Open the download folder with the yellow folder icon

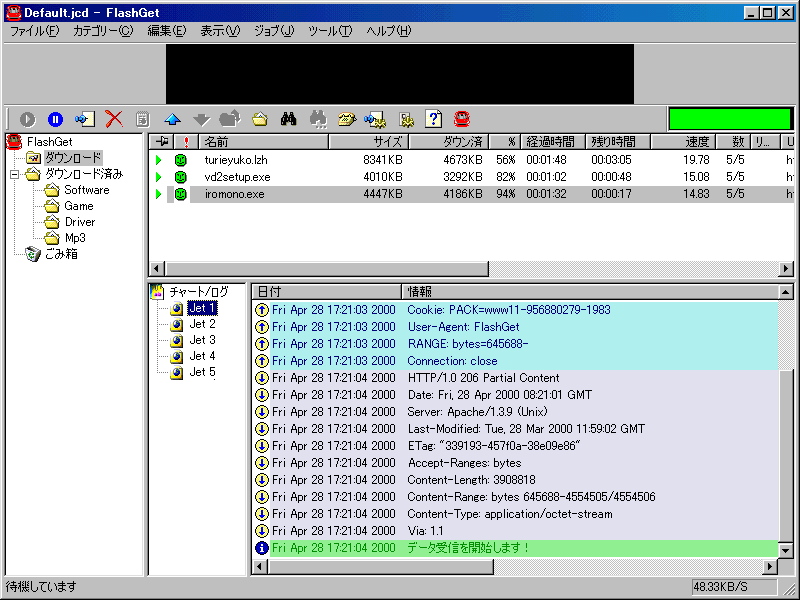click(260, 120)
